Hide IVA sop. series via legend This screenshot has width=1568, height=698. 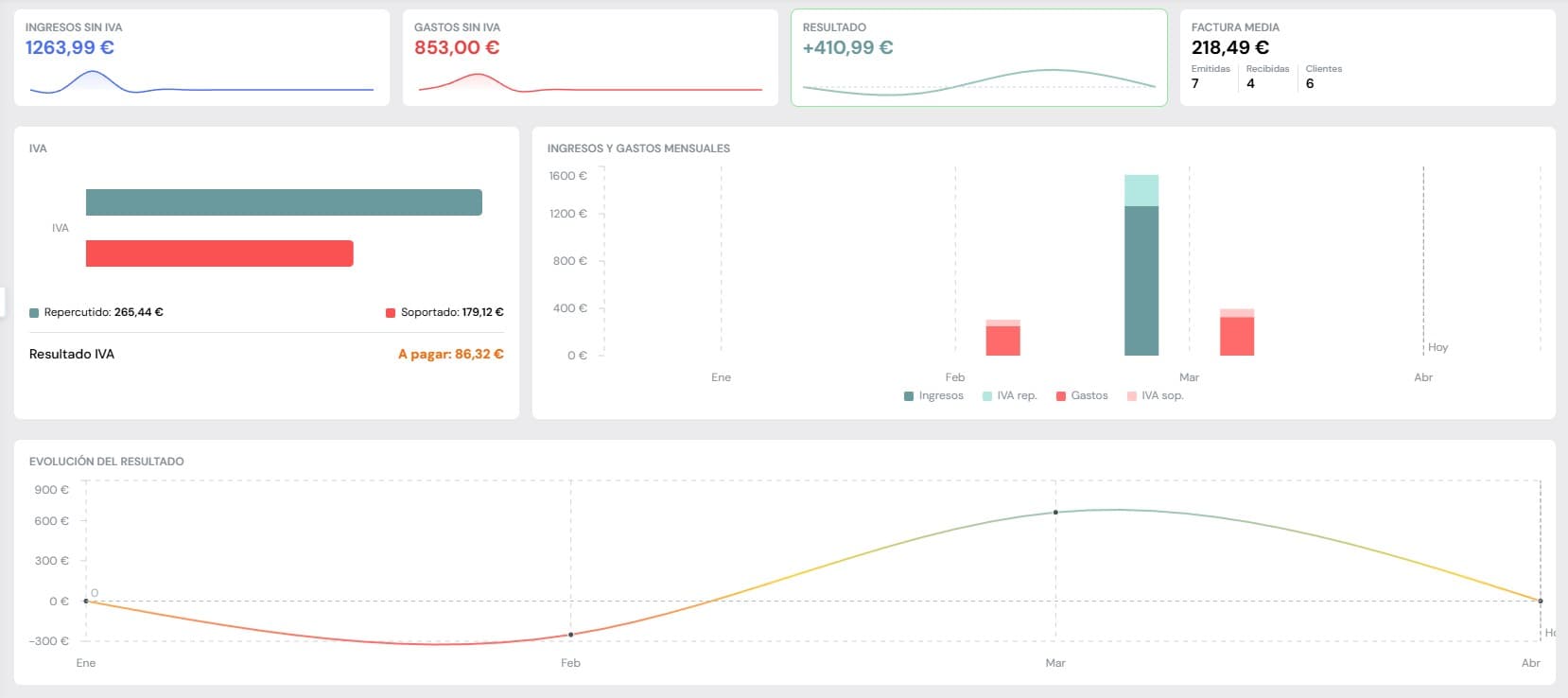(x=1155, y=395)
